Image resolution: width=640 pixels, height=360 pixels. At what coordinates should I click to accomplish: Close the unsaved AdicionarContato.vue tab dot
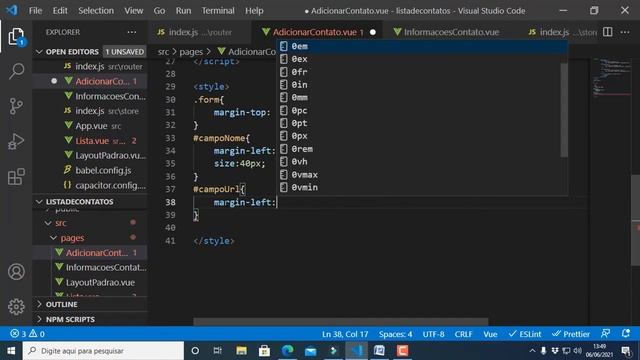tap(373, 32)
